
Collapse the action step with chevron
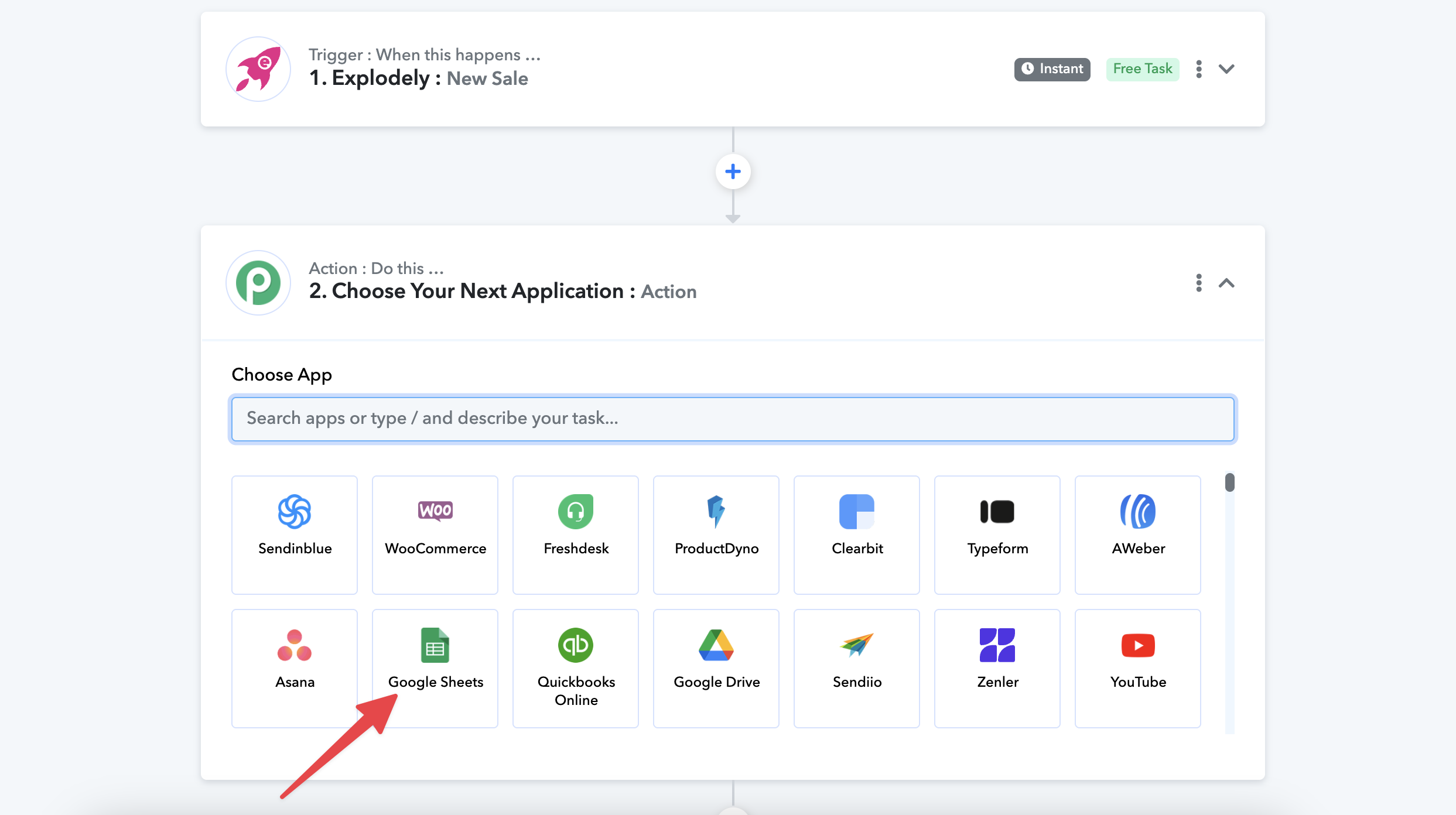pos(1226,283)
